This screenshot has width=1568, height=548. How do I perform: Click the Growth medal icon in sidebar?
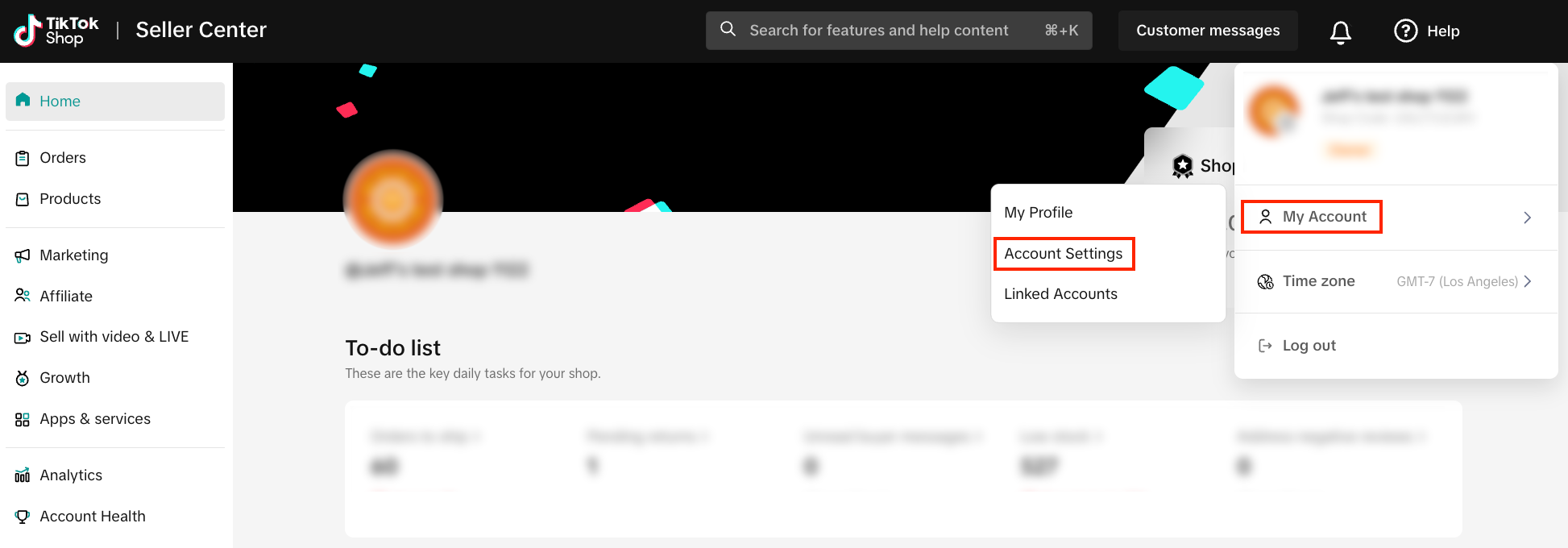(23, 378)
